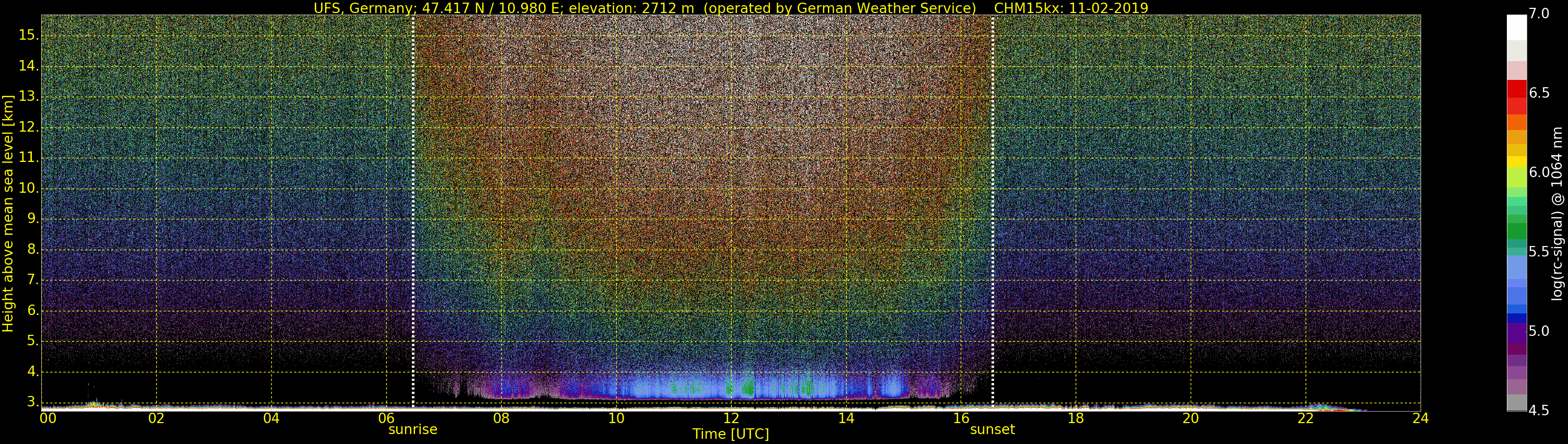This screenshot has height=444, width=1568.
Task: Click the yellow colorbar segment just above 6.0
Action: click(x=1517, y=162)
